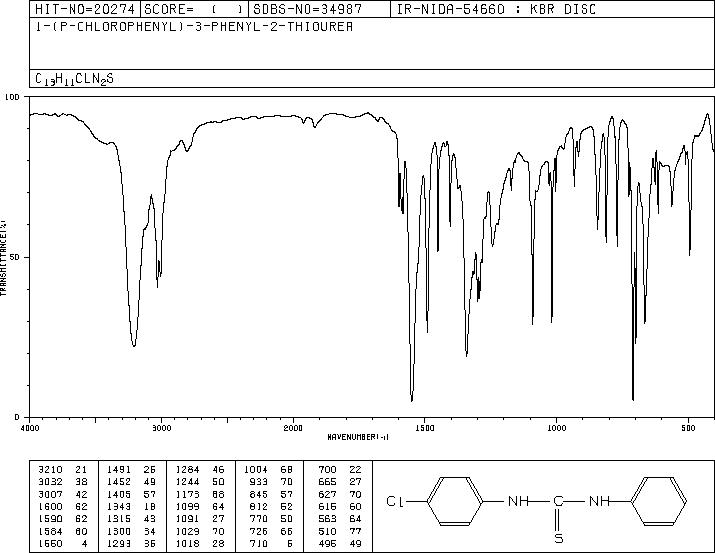This screenshot has height=553, width=715.
Task: Click the 1500 wavenumber axis label
Action: coord(425,428)
